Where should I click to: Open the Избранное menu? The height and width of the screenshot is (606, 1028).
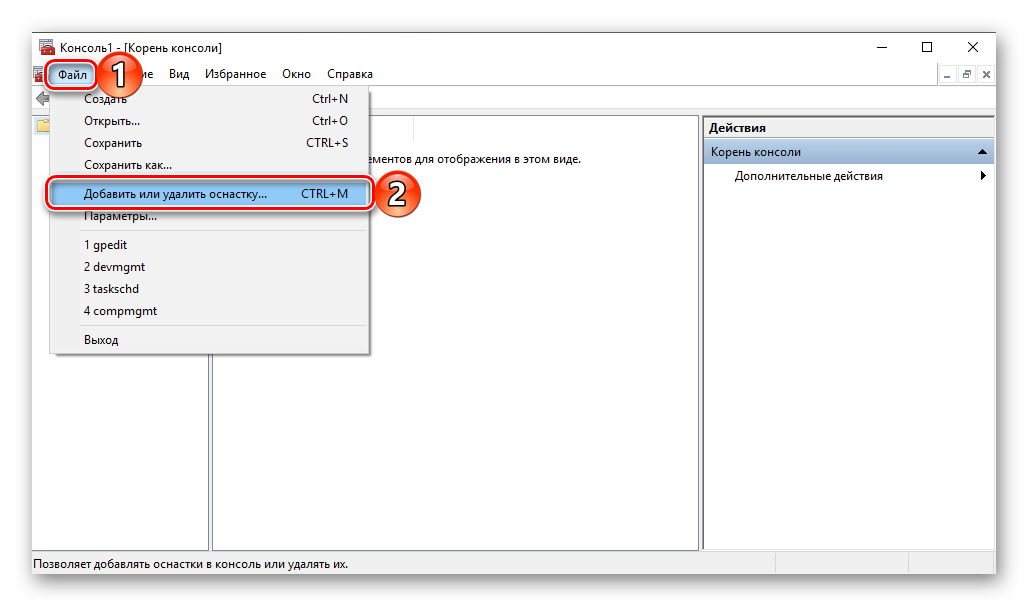pos(235,74)
